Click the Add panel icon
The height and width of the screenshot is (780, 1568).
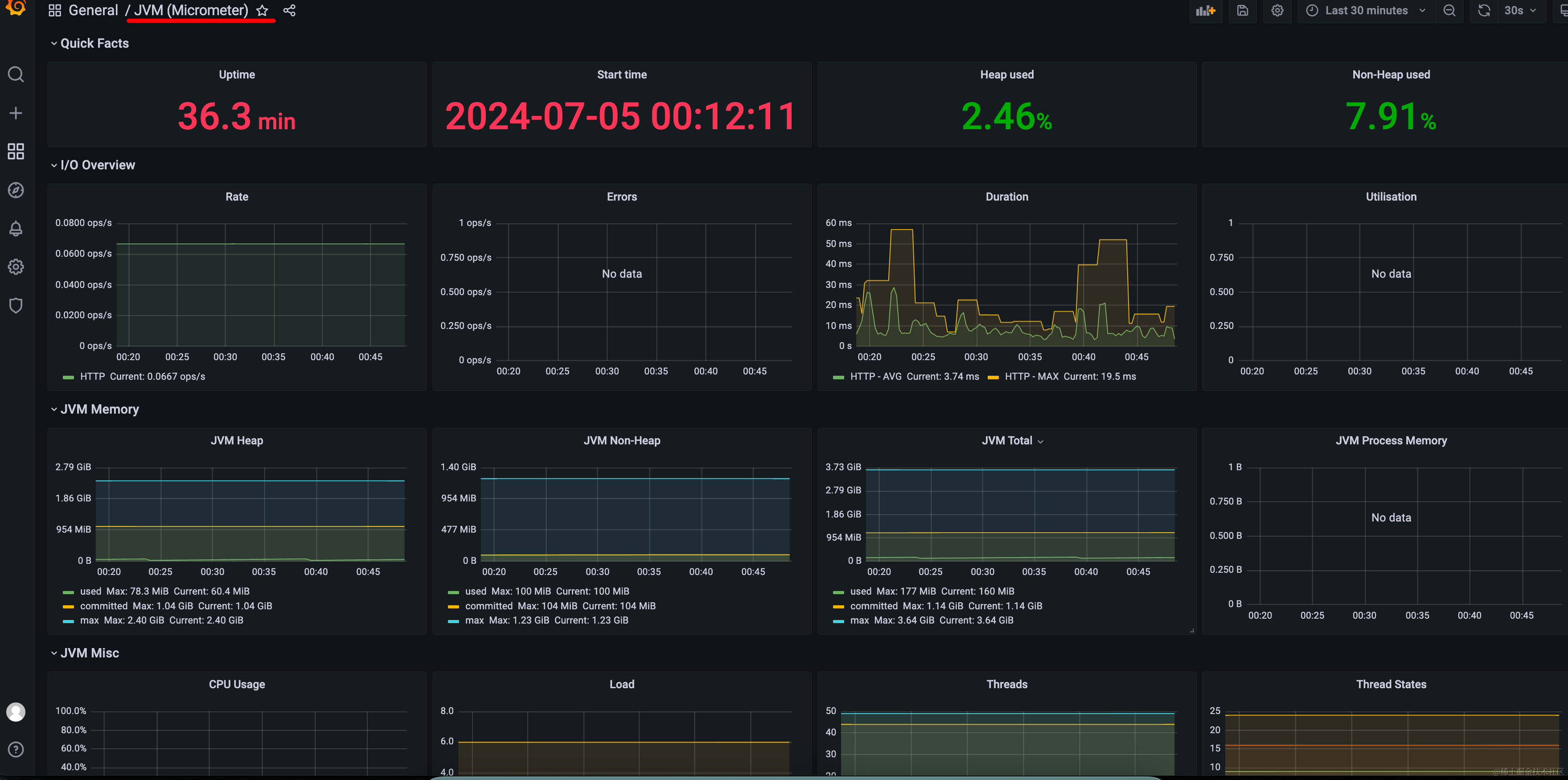pos(1205,10)
